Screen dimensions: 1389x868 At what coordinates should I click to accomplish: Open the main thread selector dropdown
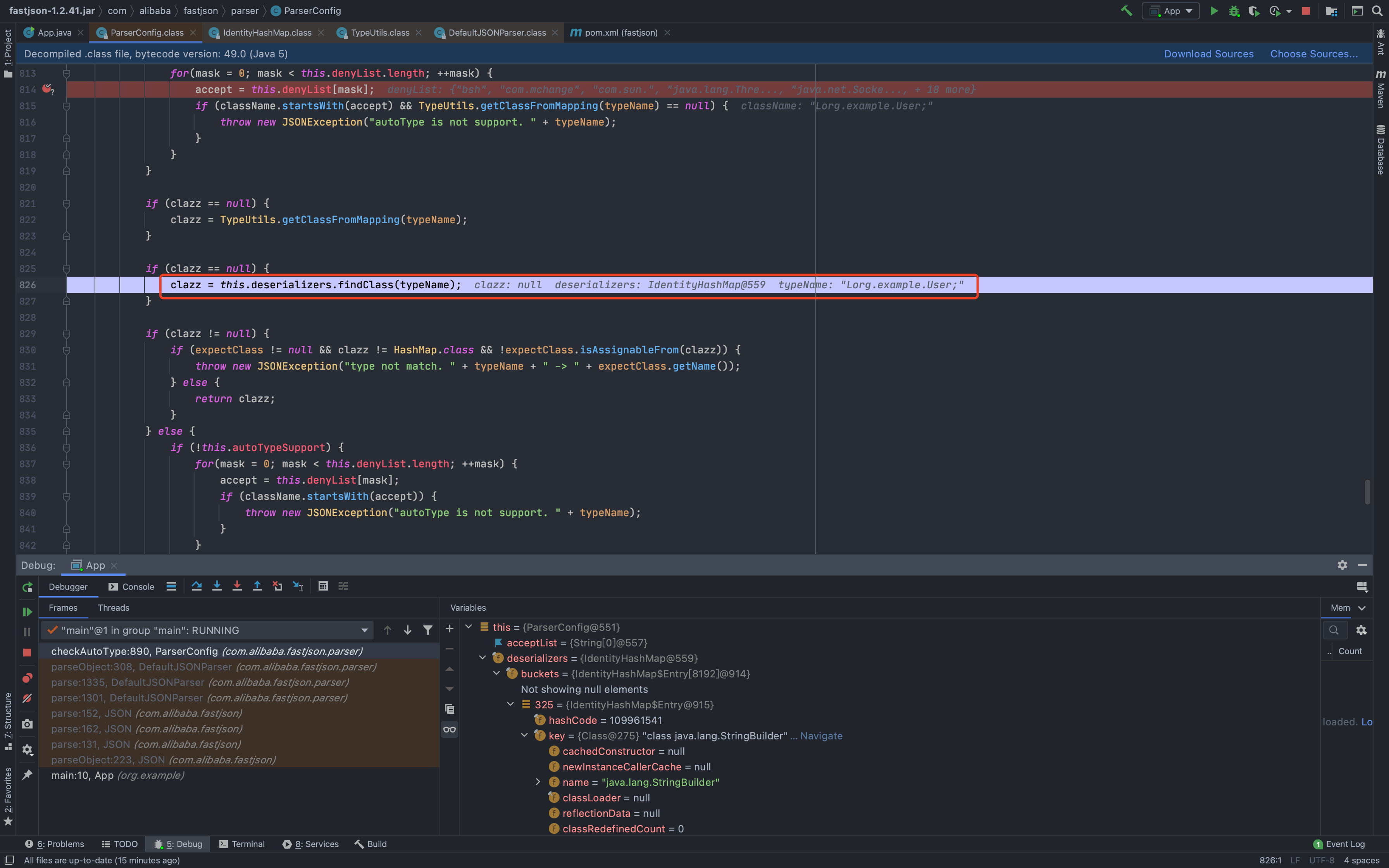coord(364,630)
